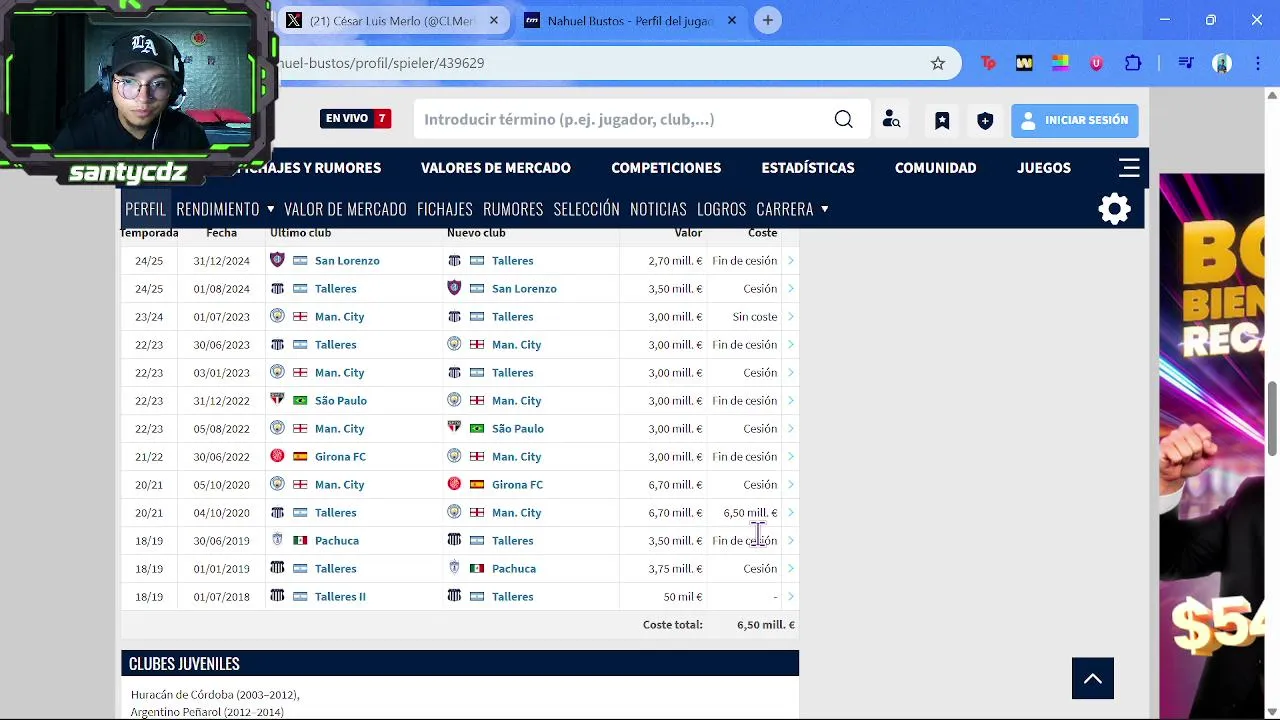
Task: Open the Chrome profile avatar
Action: point(1222,63)
